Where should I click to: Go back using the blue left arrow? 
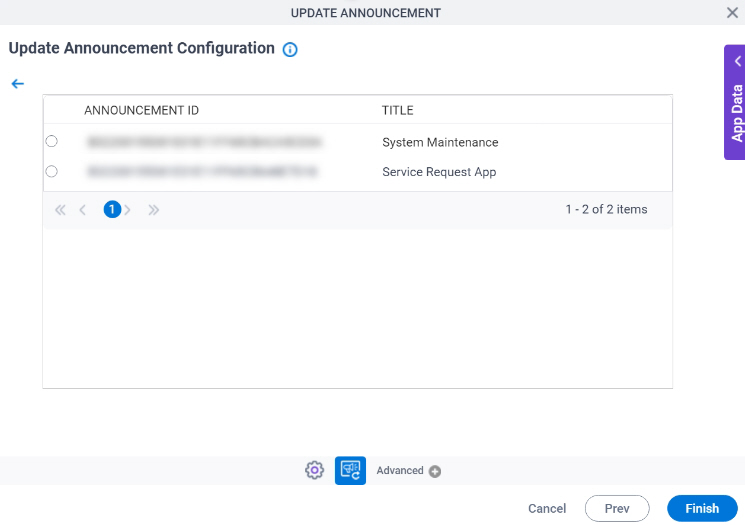click(x=18, y=84)
